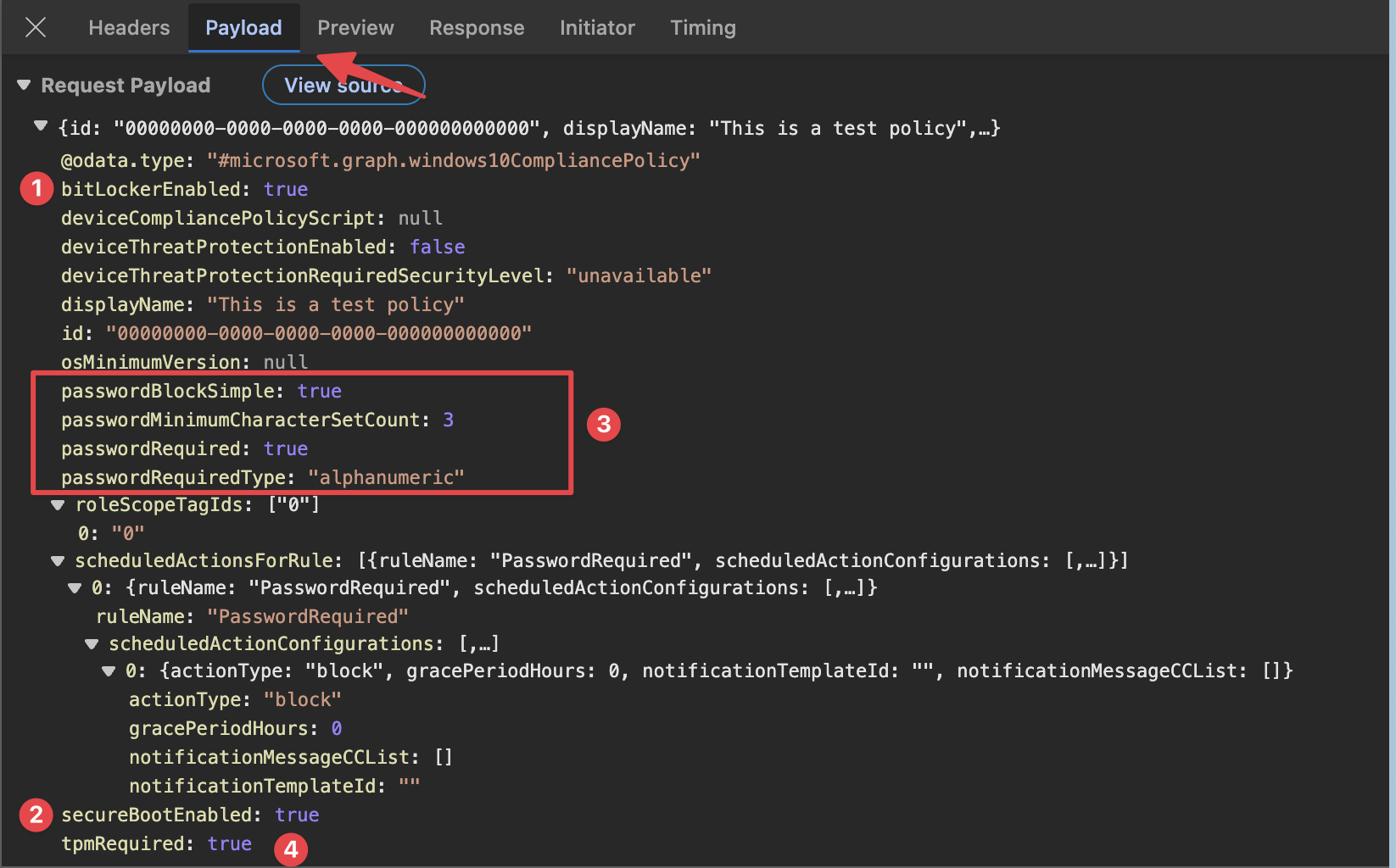Collapse the scheduledActionConfigurations node
The height and width of the screenshot is (868, 1396).
(x=92, y=644)
